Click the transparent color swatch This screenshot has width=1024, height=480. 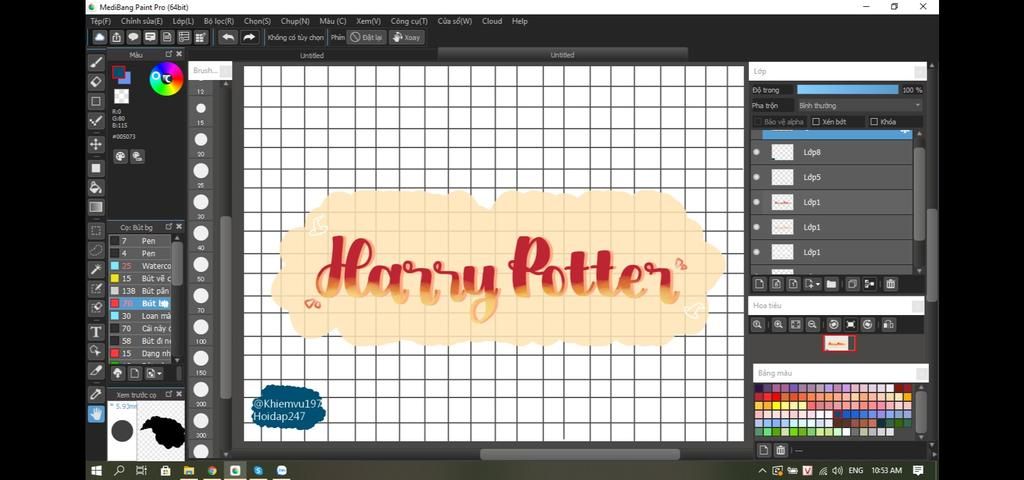(x=121, y=97)
